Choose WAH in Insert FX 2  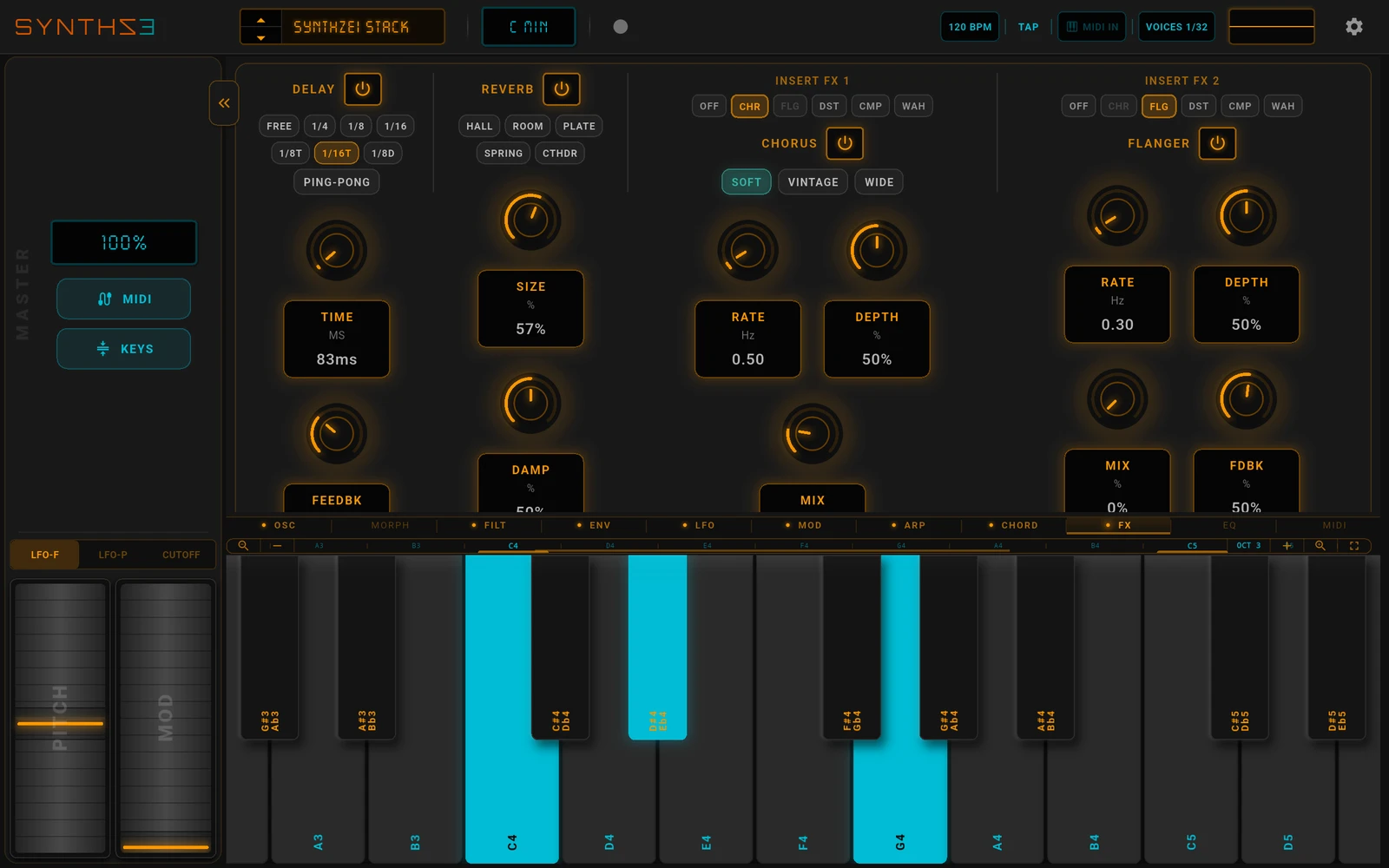pyautogui.click(x=1283, y=106)
